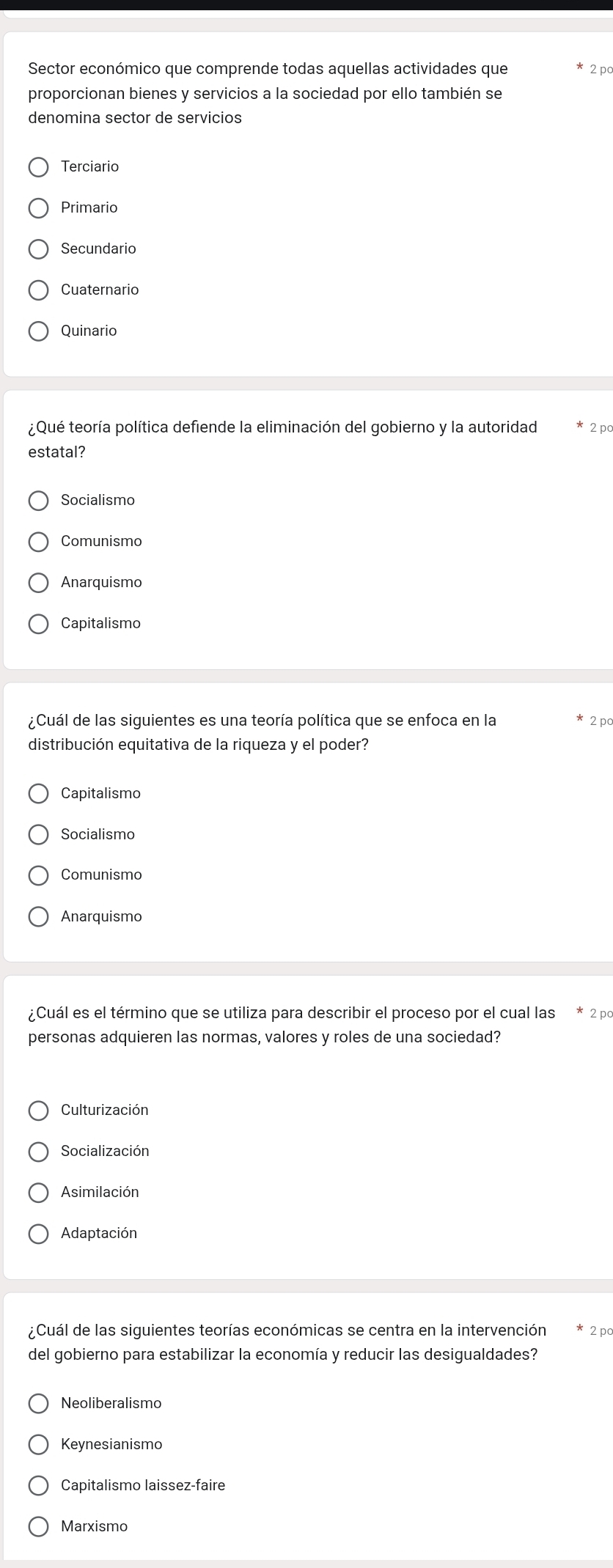
Task: Pick the Adaptación radio button
Action: tap(39, 1234)
